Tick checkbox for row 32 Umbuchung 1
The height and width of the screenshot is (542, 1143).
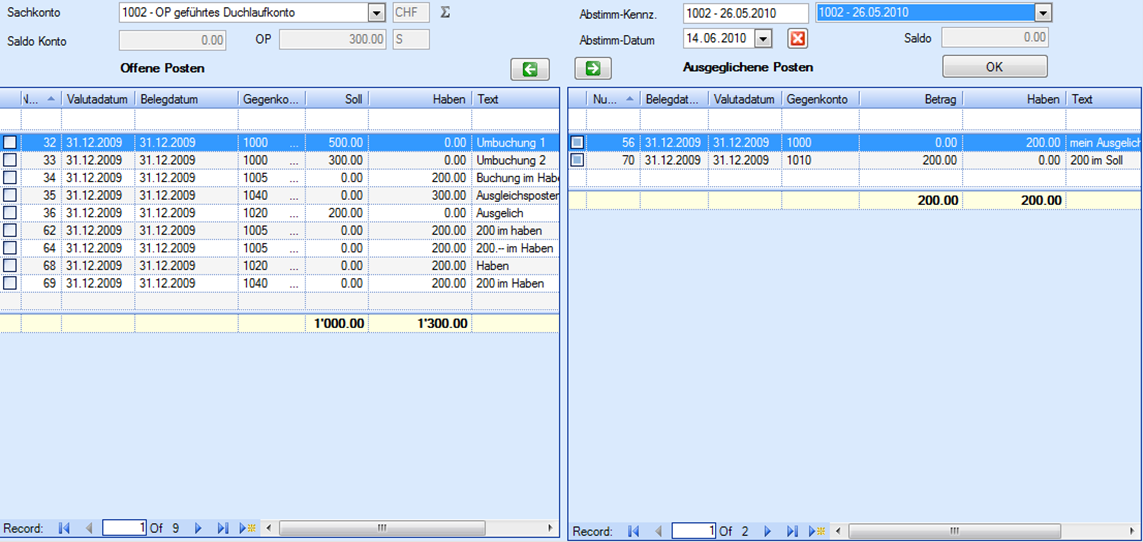point(10,143)
